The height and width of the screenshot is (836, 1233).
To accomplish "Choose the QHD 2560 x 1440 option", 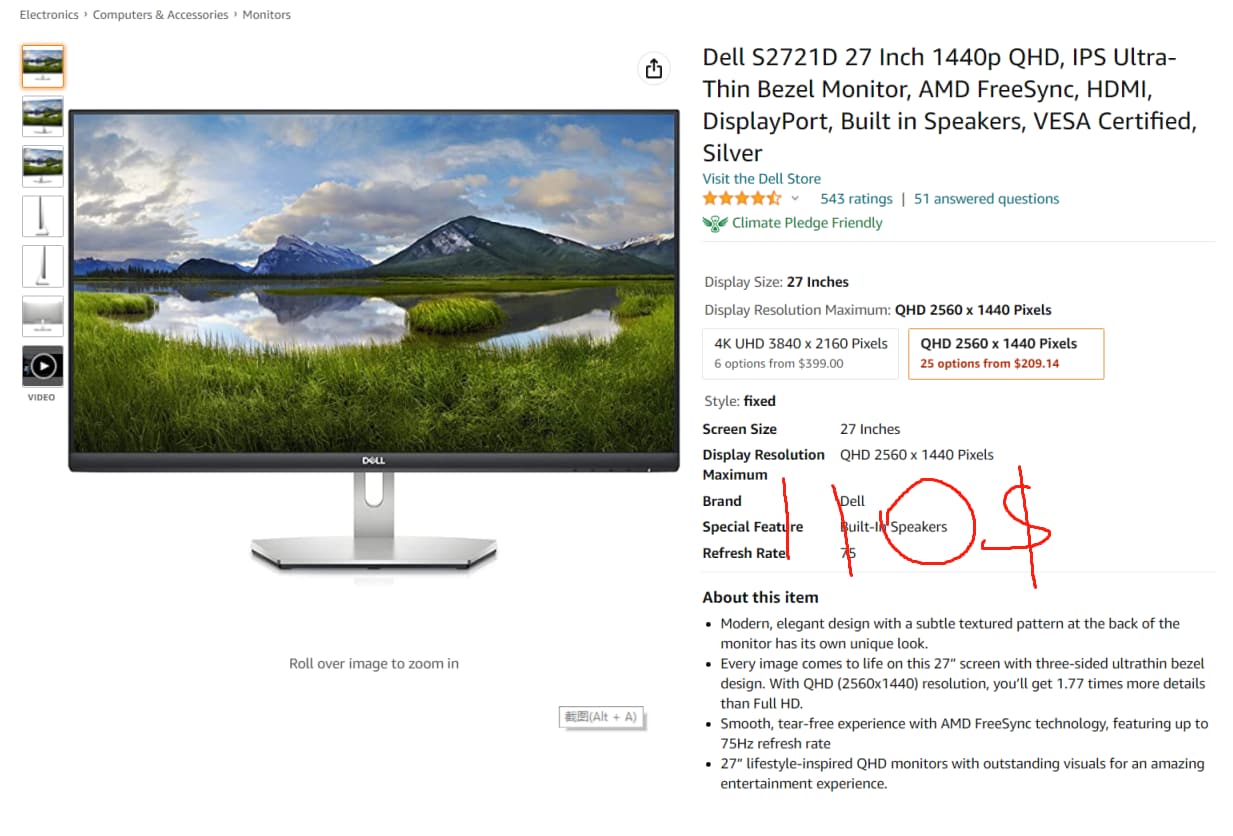I will [x=1006, y=353].
